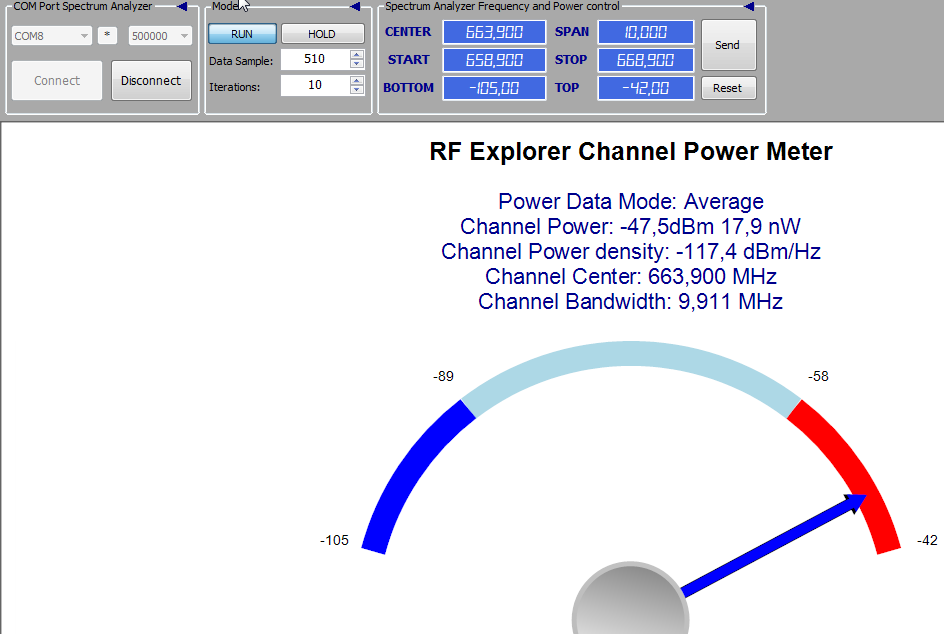Increase Data Sample with up arrow

pos(357,55)
